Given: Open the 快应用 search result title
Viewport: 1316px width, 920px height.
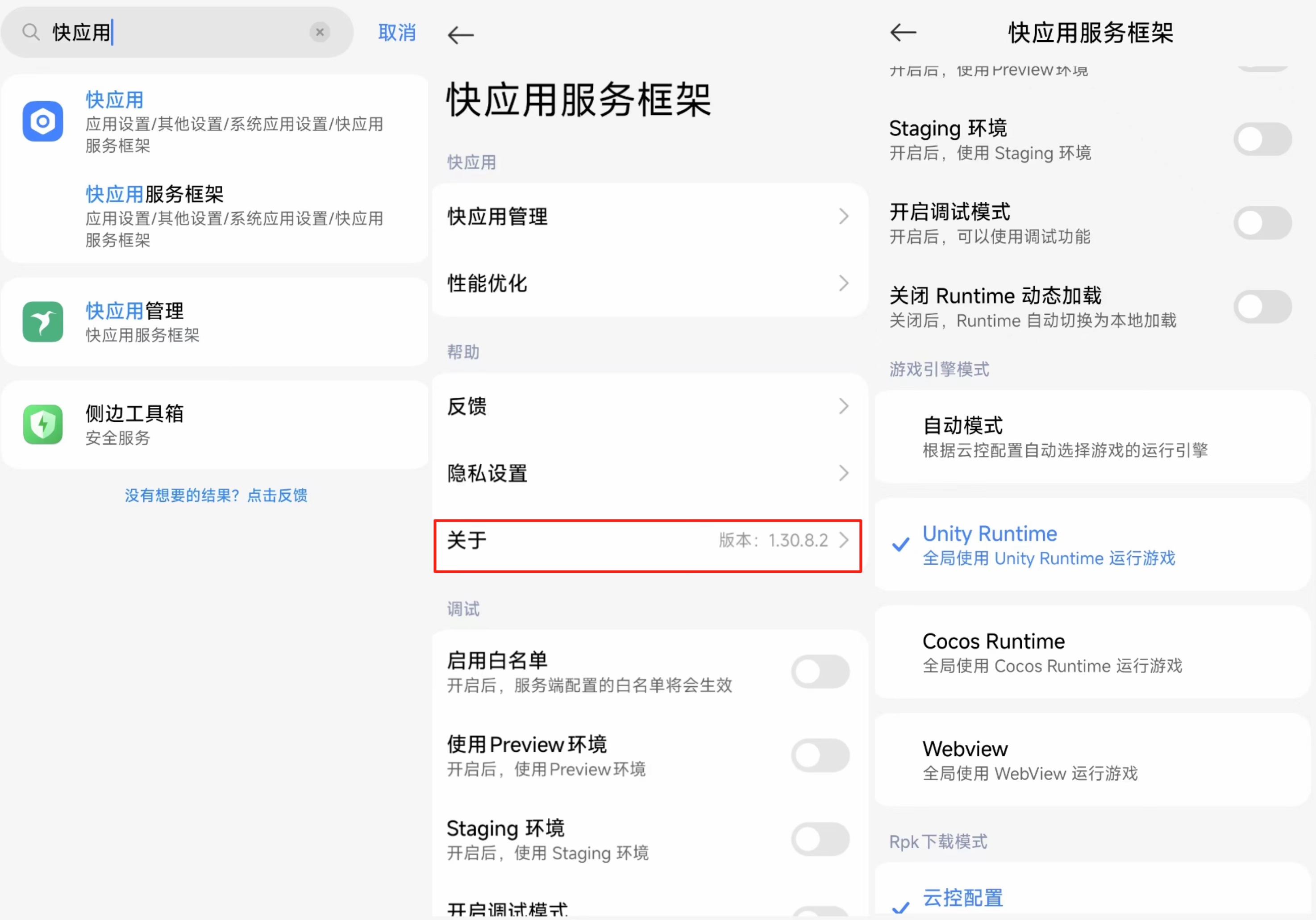Looking at the screenshot, I should point(115,100).
